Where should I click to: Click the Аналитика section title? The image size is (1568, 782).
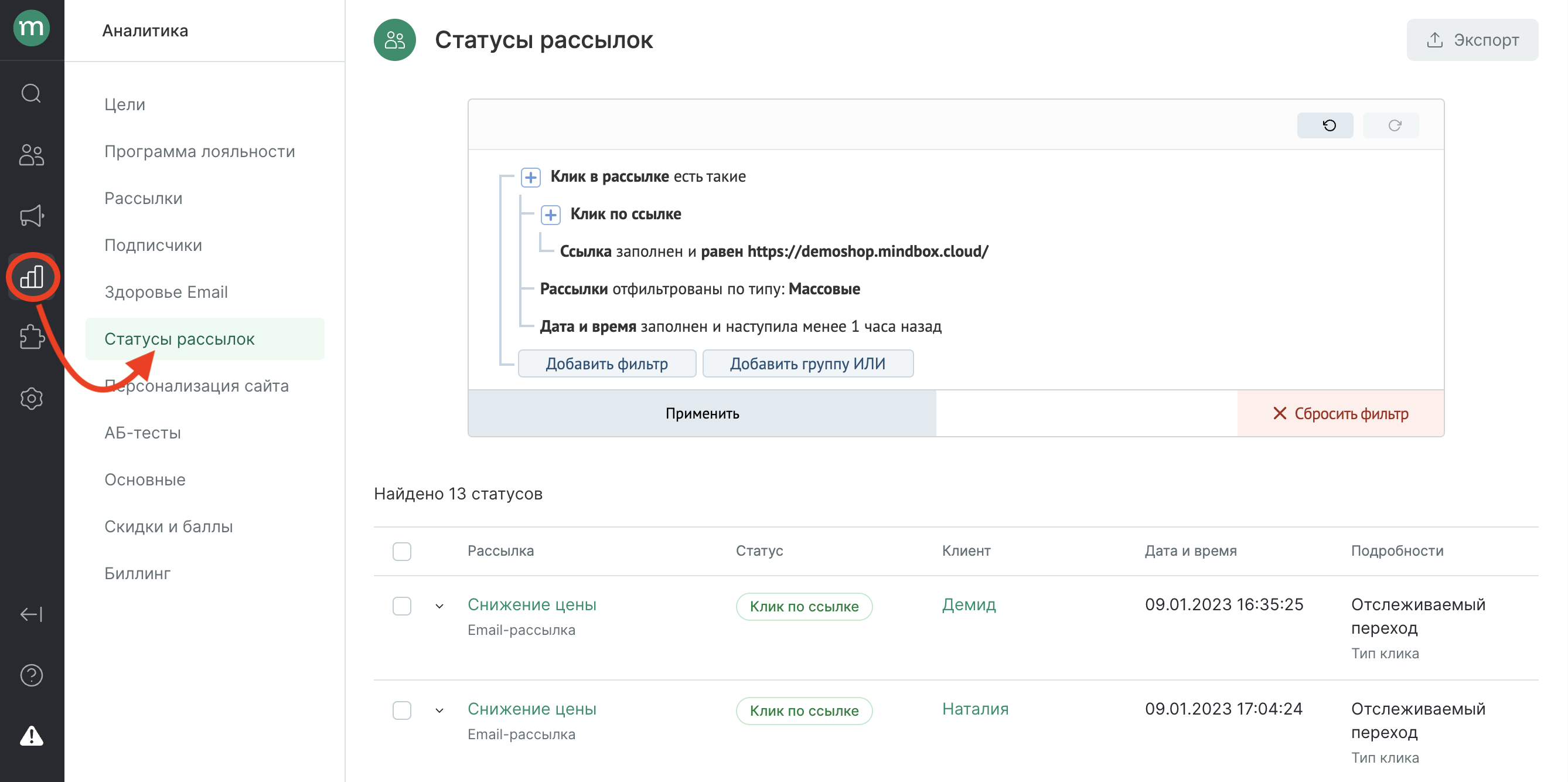145,30
